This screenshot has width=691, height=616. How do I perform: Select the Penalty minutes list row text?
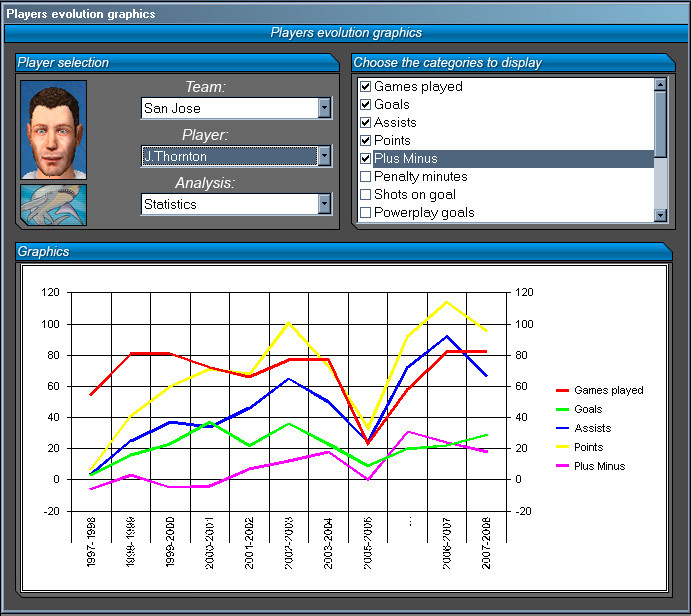(x=420, y=177)
